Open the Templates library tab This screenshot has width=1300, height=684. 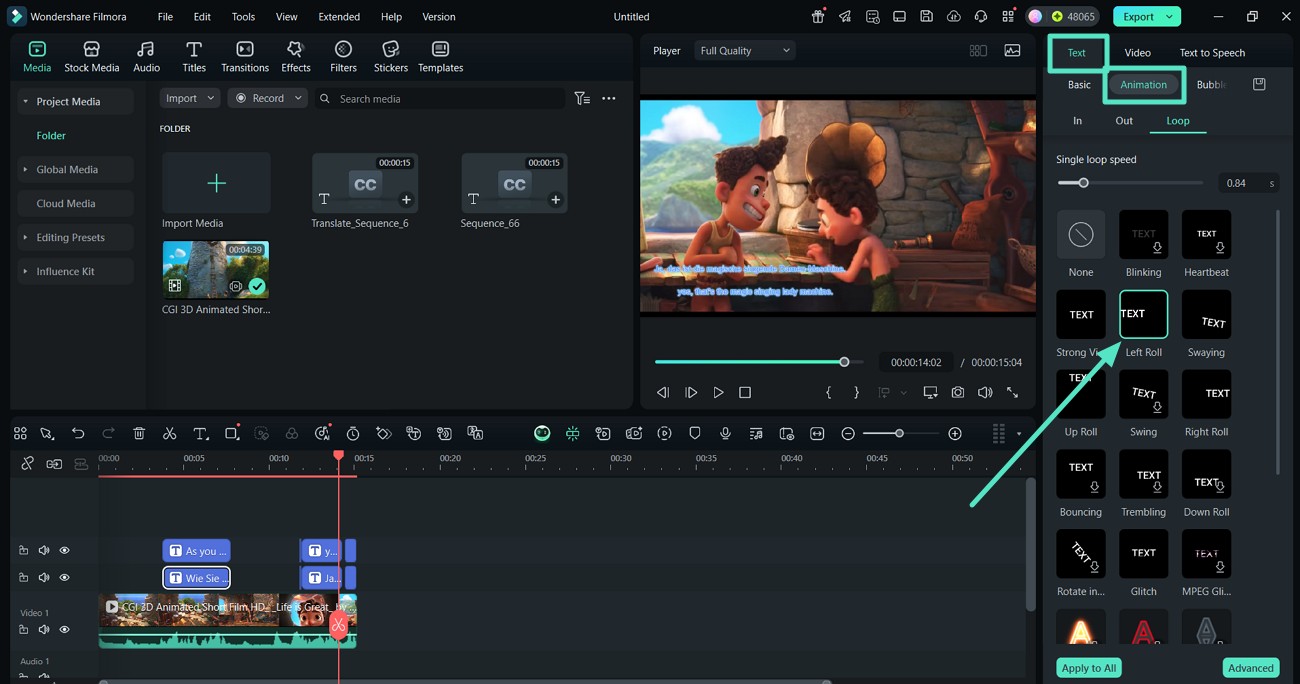(x=440, y=57)
